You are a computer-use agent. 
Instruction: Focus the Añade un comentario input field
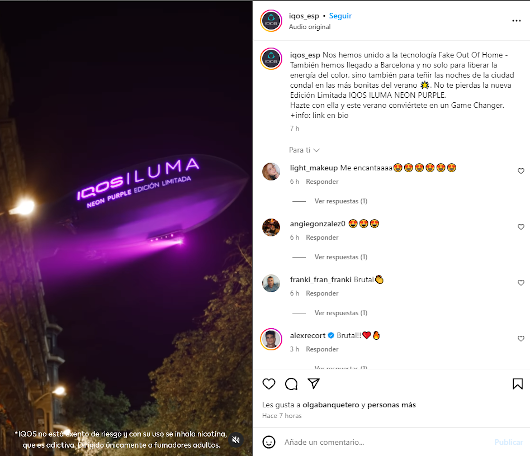385,442
